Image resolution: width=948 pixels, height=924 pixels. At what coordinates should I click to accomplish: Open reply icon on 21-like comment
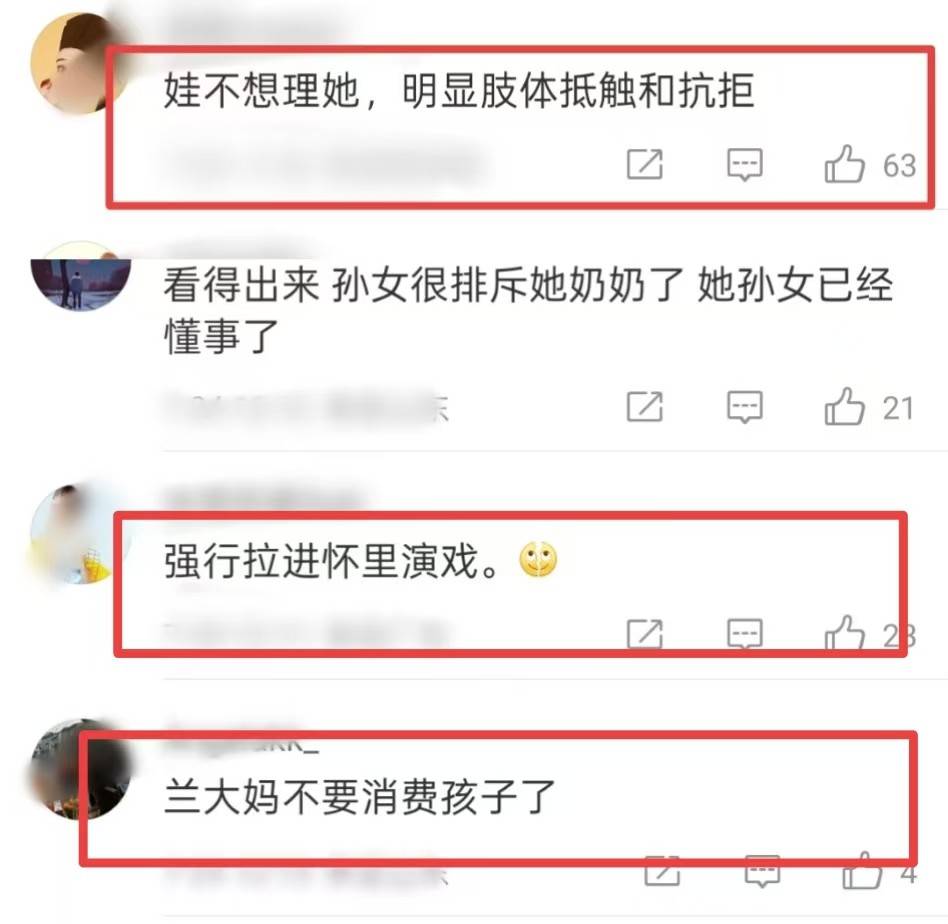[x=745, y=406]
